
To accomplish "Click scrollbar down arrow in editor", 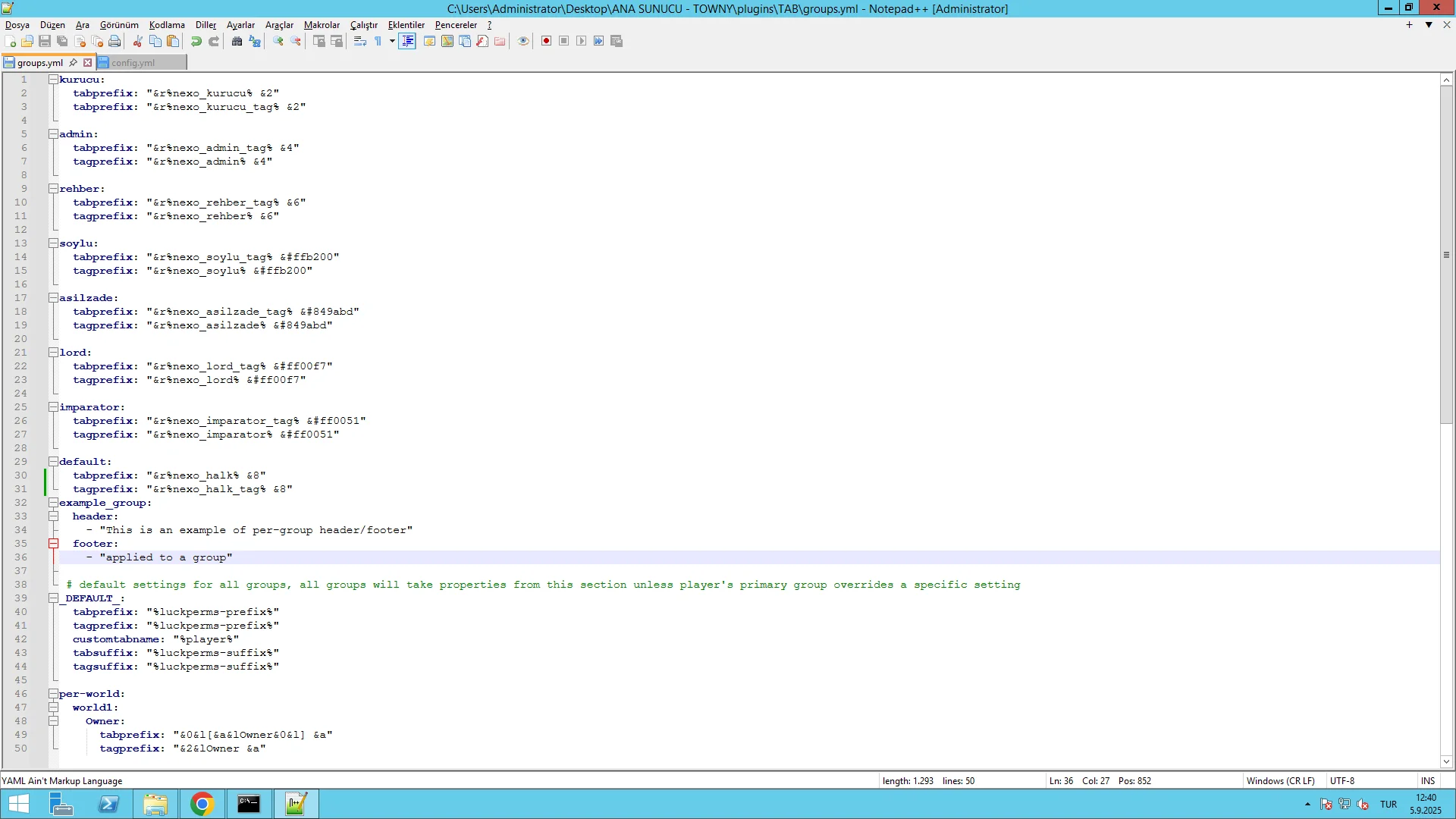I will [1446, 761].
